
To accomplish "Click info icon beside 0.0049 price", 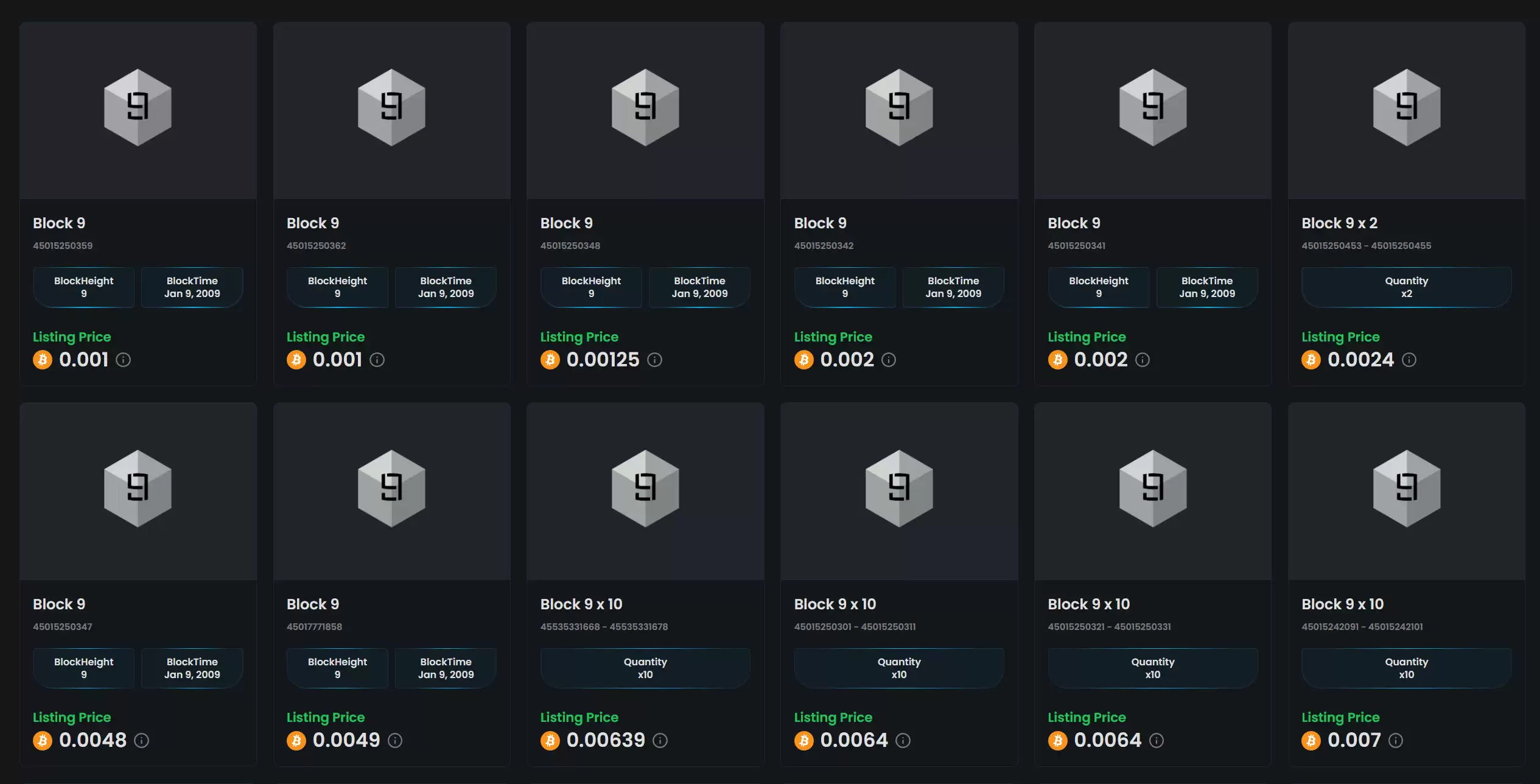I will [x=395, y=740].
